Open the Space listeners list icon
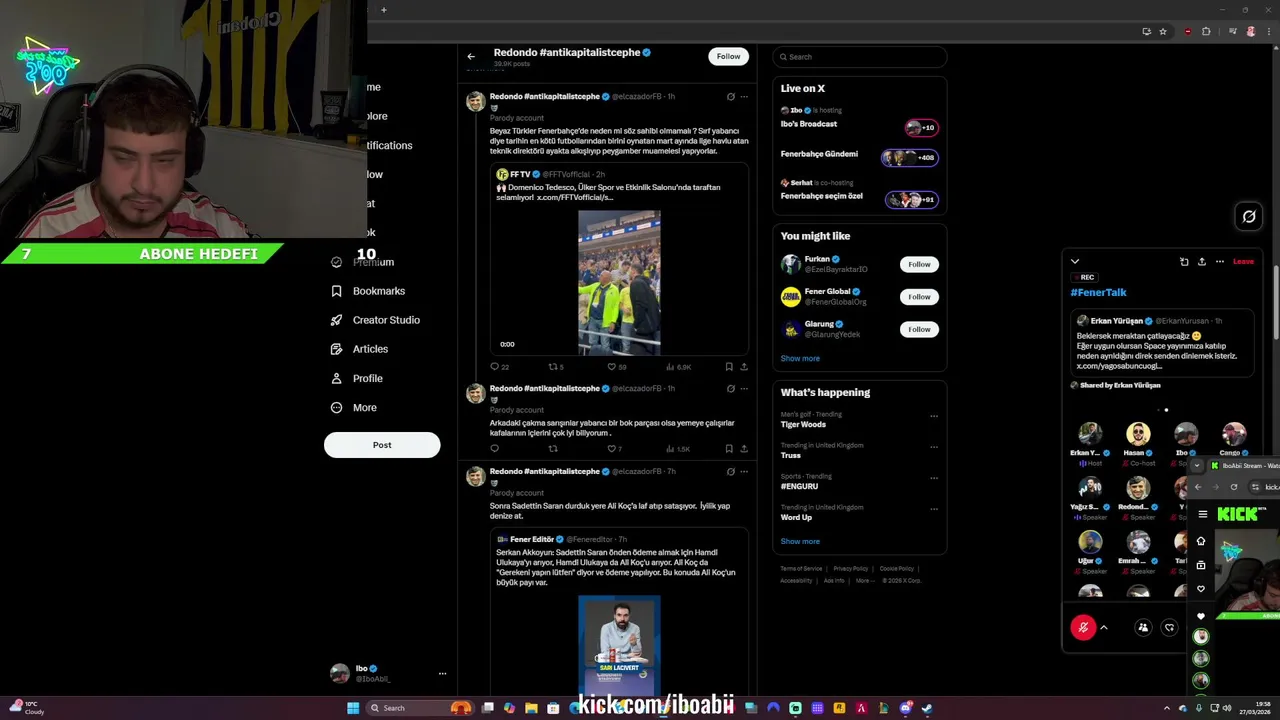This screenshot has width=1280, height=720. coord(1143,627)
